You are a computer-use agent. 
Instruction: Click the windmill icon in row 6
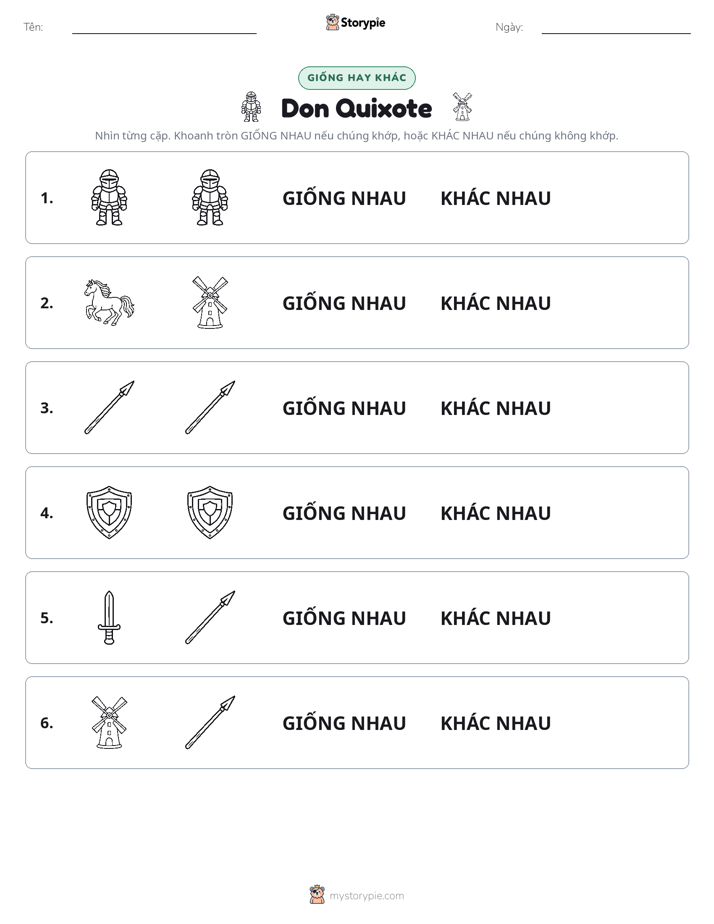tap(109, 722)
